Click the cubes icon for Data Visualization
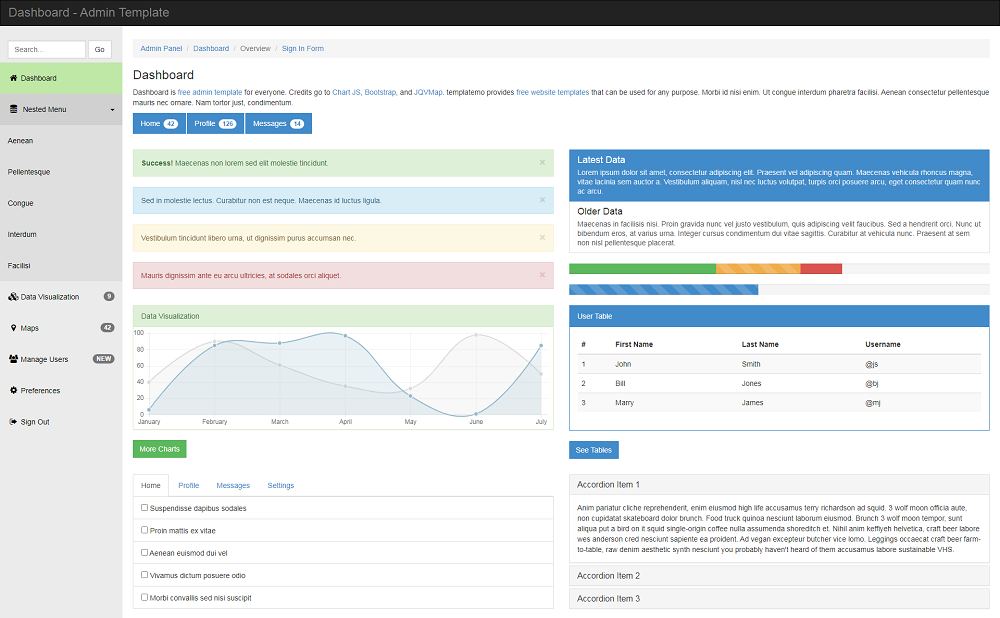This screenshot has height=618, width=1000. (x=13, y=297)
